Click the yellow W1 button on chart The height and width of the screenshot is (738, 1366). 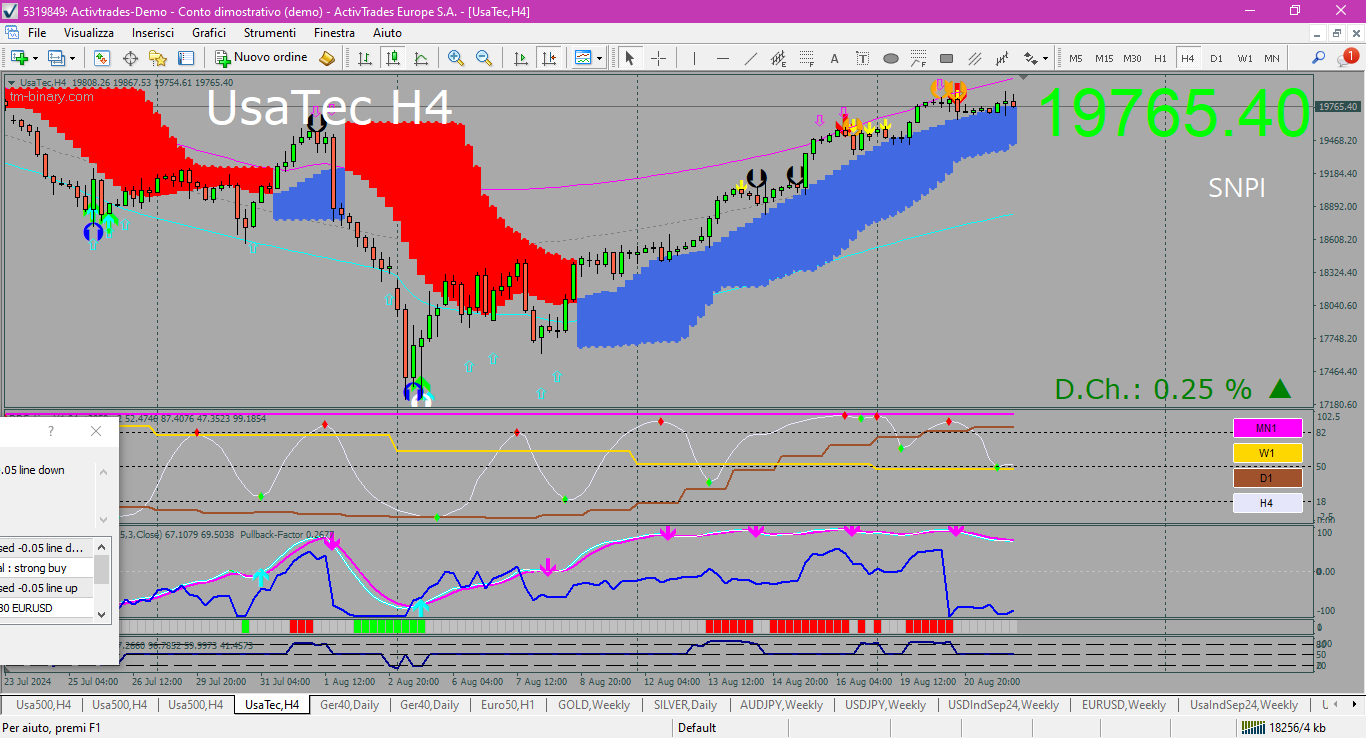click(x=1267, y=453)
